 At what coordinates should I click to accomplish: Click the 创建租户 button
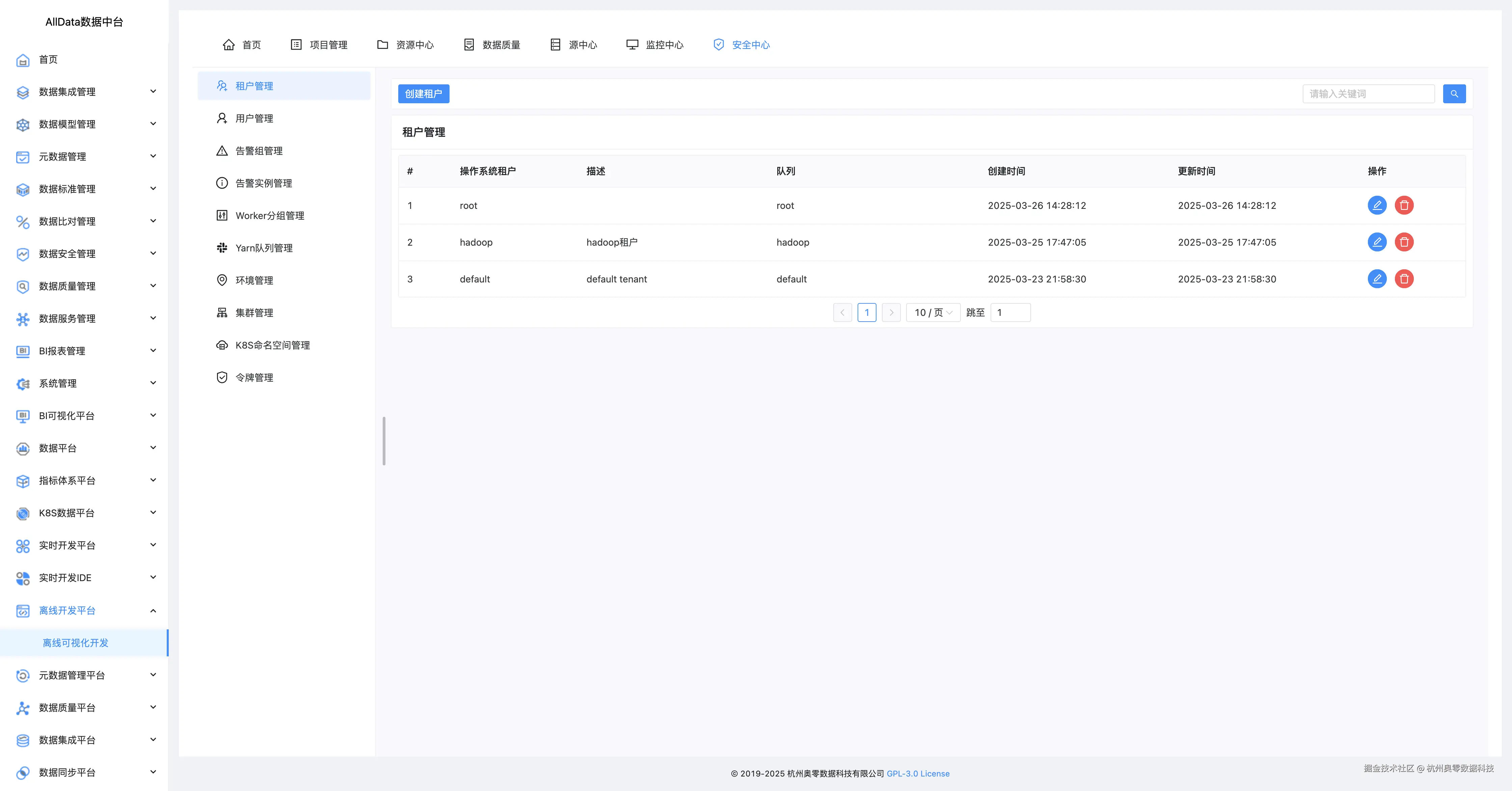click(x=423, y=94)
